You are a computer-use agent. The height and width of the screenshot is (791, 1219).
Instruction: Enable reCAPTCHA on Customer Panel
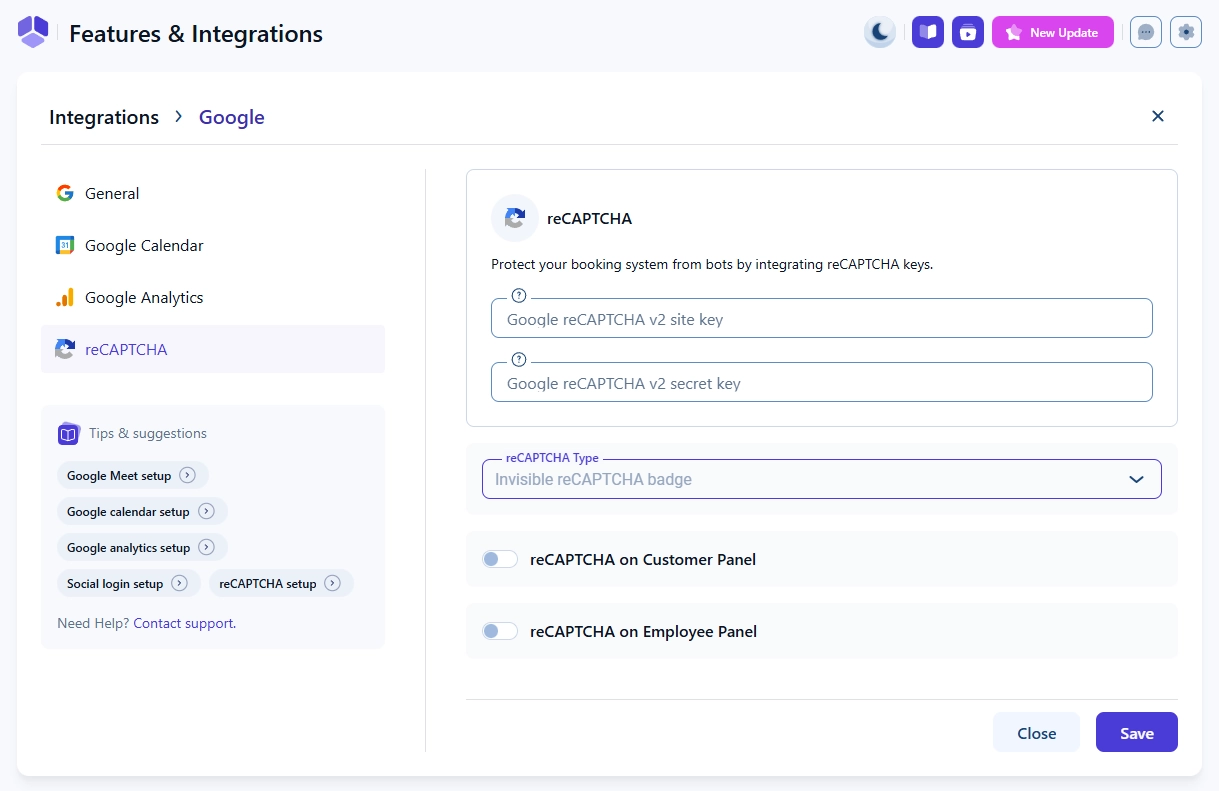tap(500, 559)
